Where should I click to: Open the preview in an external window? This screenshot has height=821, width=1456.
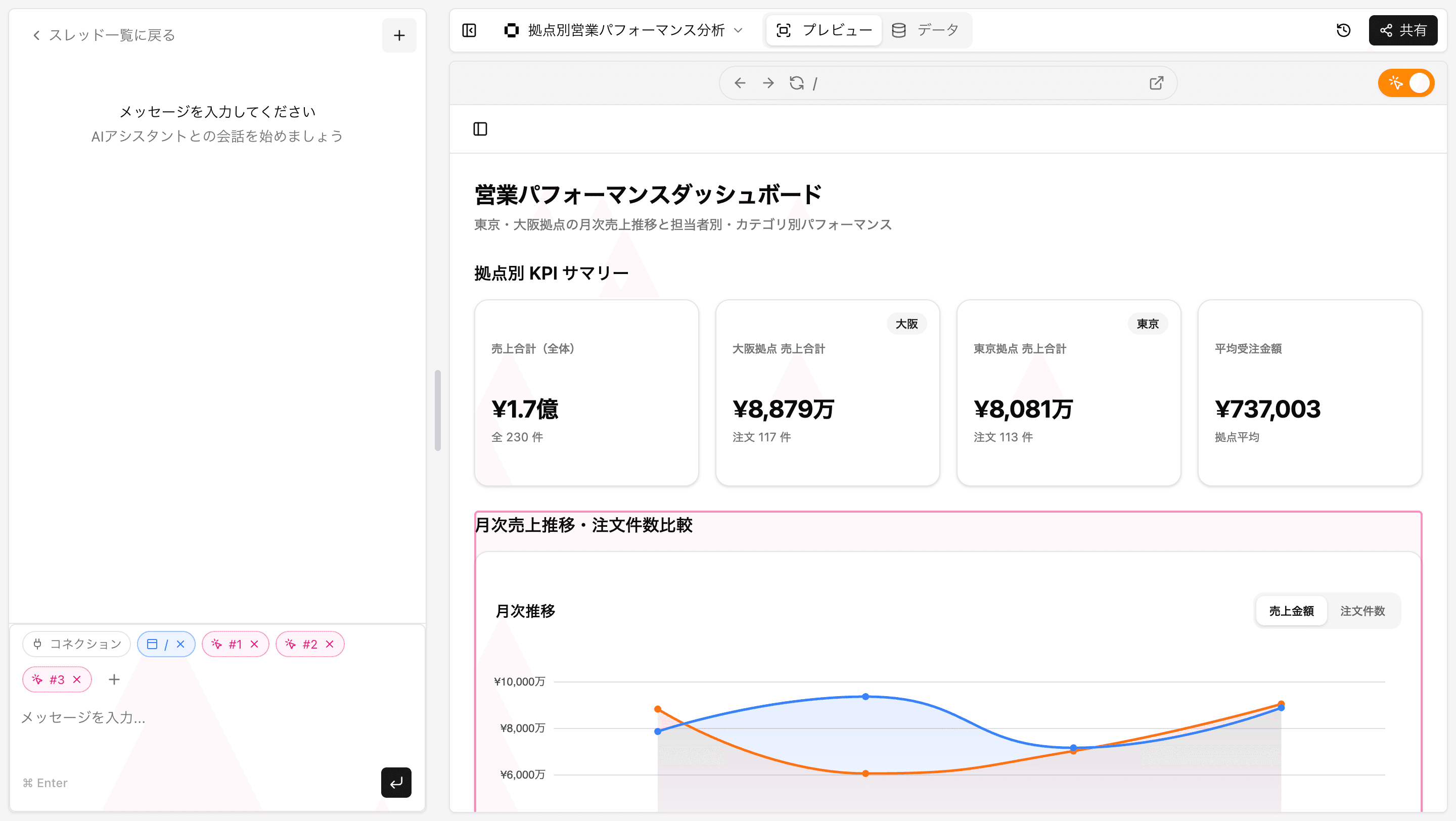[x=1156, y=82]
